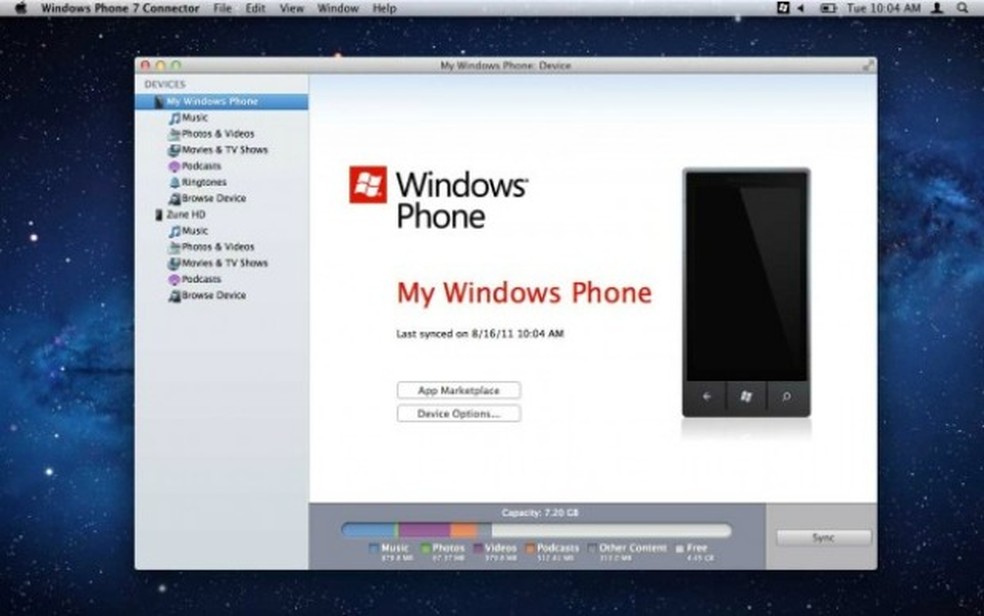
Task: Toggle the Music legend checkbox
Action: [374, 547]
